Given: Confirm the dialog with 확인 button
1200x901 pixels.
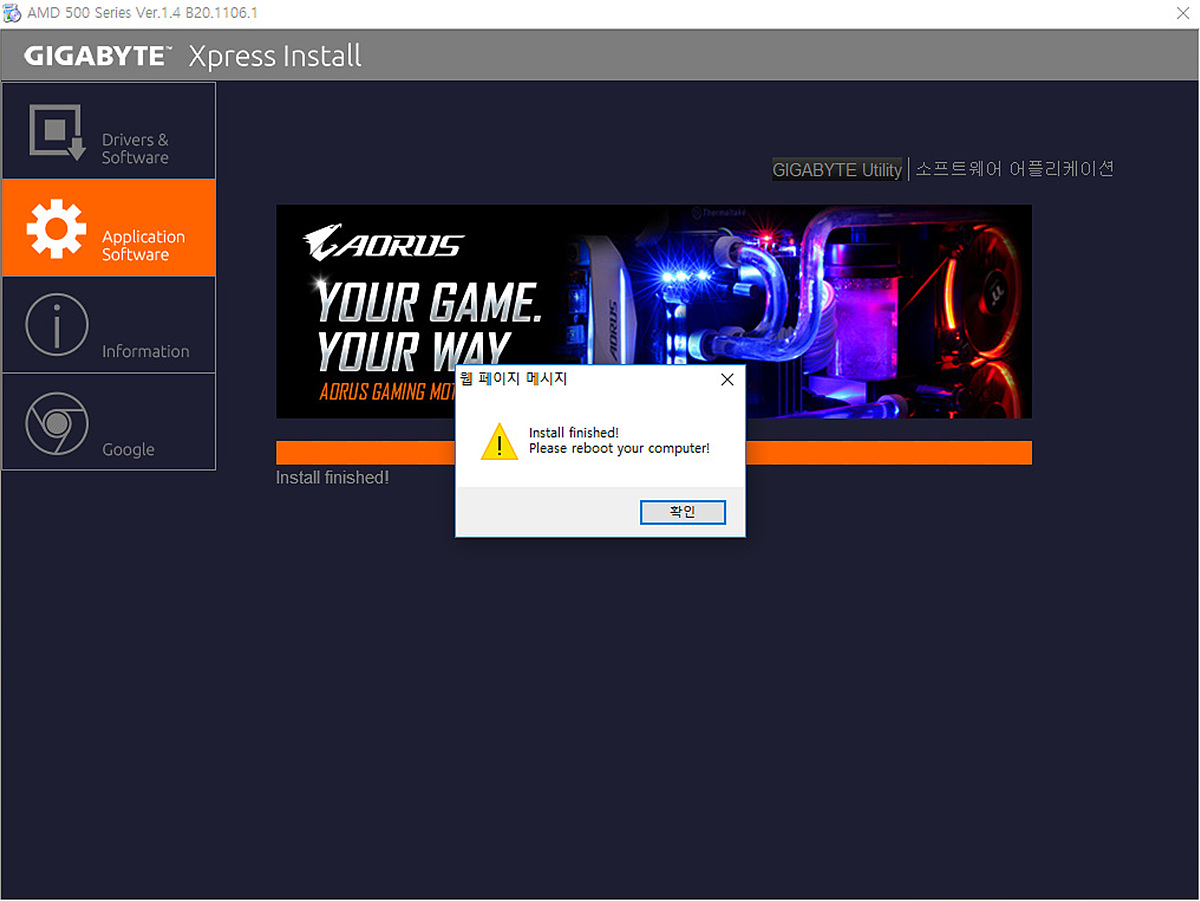Looking at the screenshot, I should 682,512.
